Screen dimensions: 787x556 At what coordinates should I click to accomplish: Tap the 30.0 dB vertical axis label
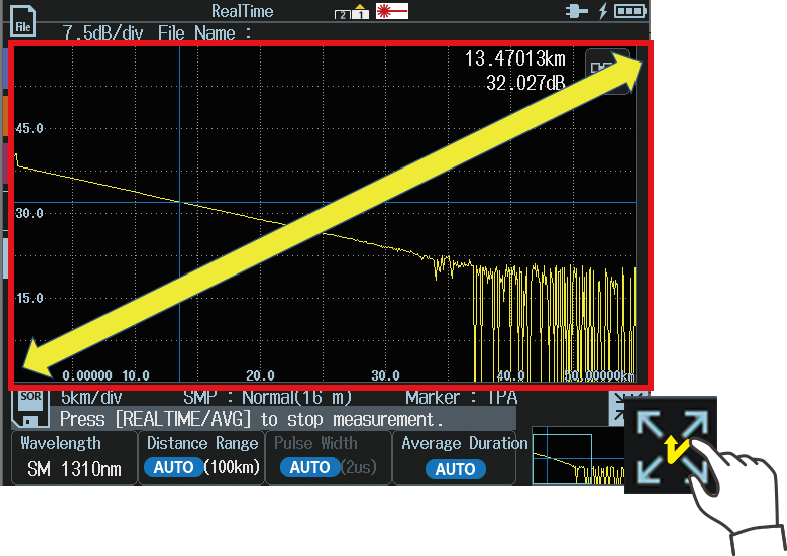pos(29,214)
